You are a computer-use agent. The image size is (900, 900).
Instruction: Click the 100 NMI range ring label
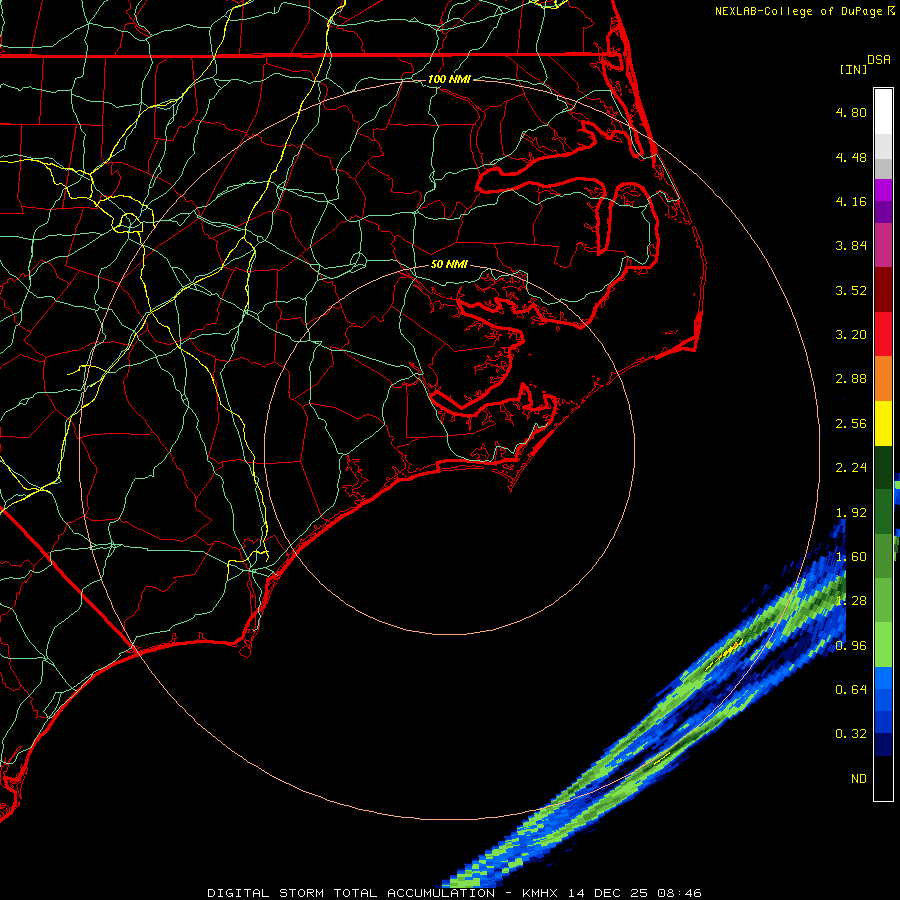pyautogui.click(x=449, y=79)
